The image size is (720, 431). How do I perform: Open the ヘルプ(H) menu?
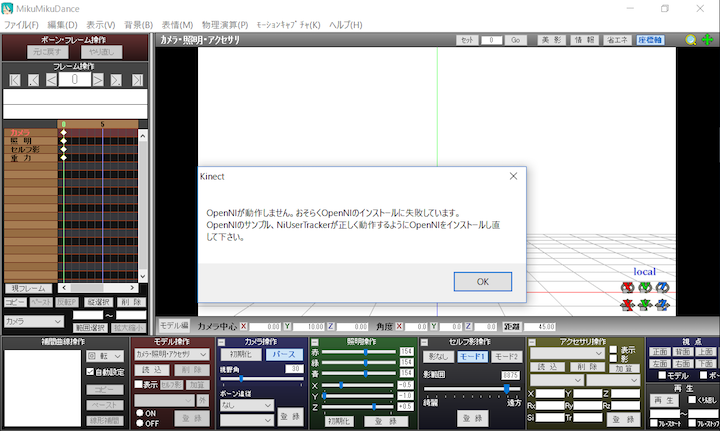[345, 25]
